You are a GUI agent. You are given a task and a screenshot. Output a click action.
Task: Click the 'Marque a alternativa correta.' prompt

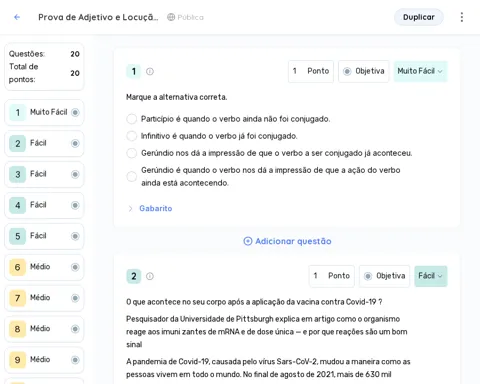(177, 97)
